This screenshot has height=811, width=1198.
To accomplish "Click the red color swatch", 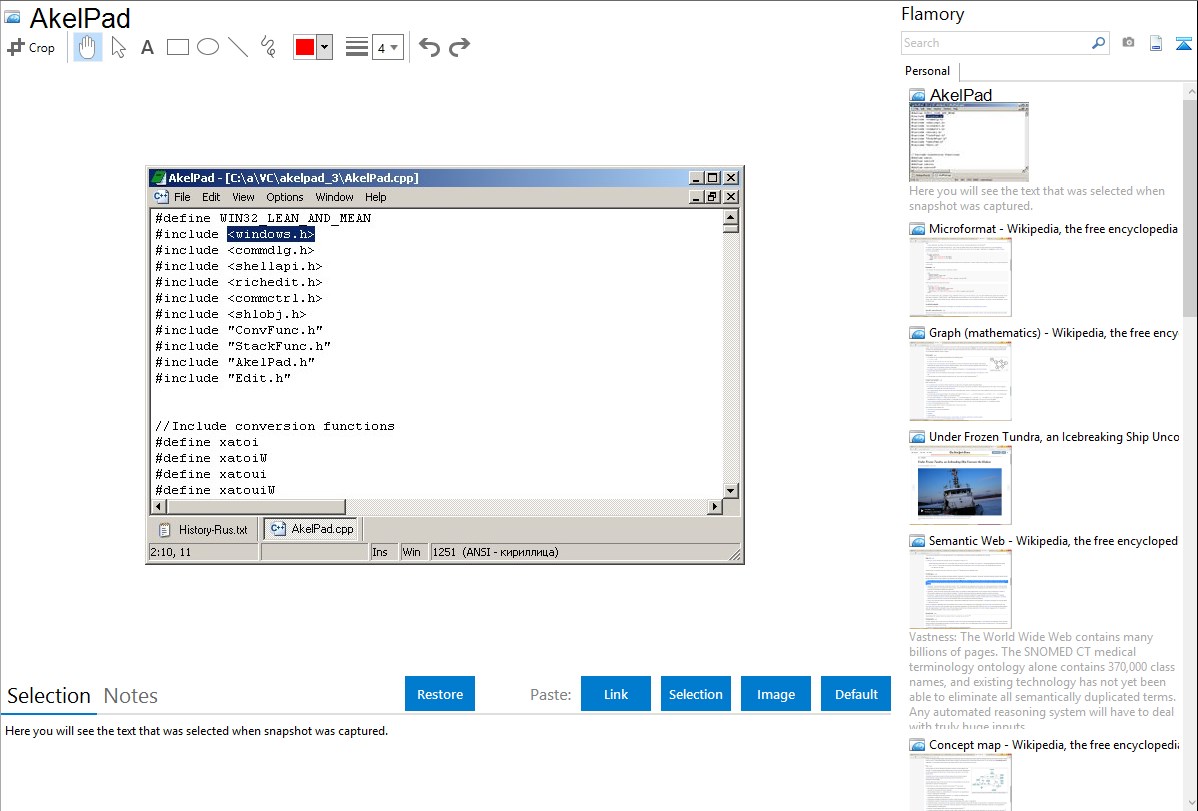I will 305,47.
